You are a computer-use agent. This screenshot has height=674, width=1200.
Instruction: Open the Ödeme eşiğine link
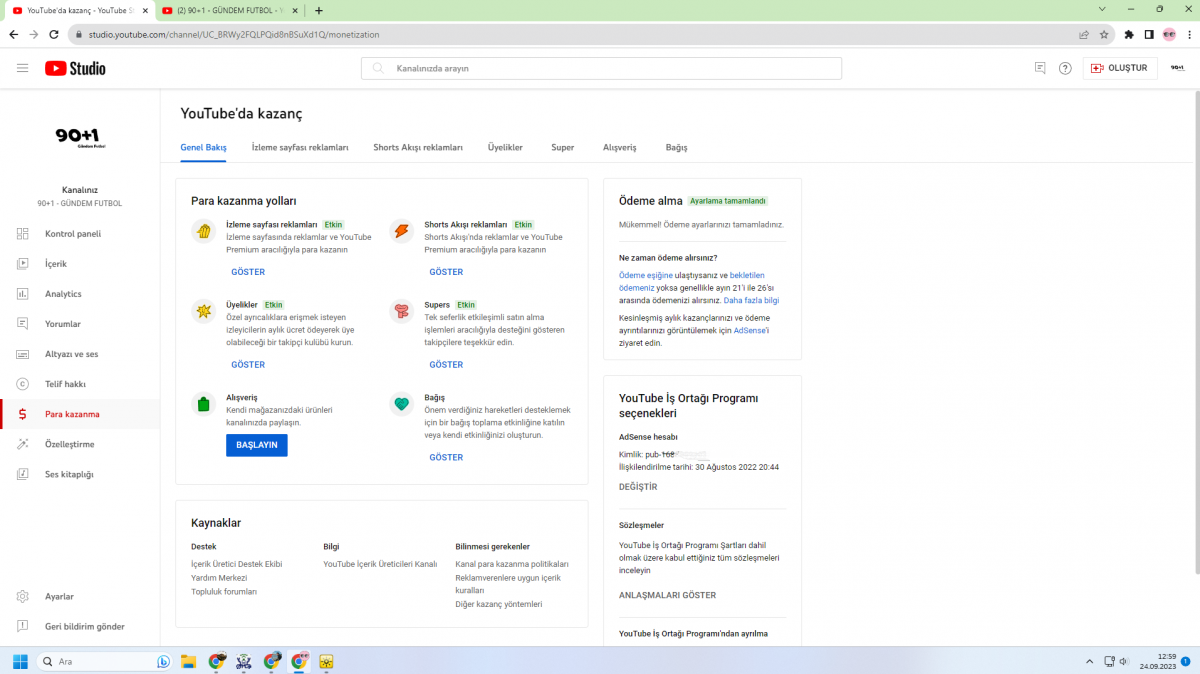tap(646, 274)
